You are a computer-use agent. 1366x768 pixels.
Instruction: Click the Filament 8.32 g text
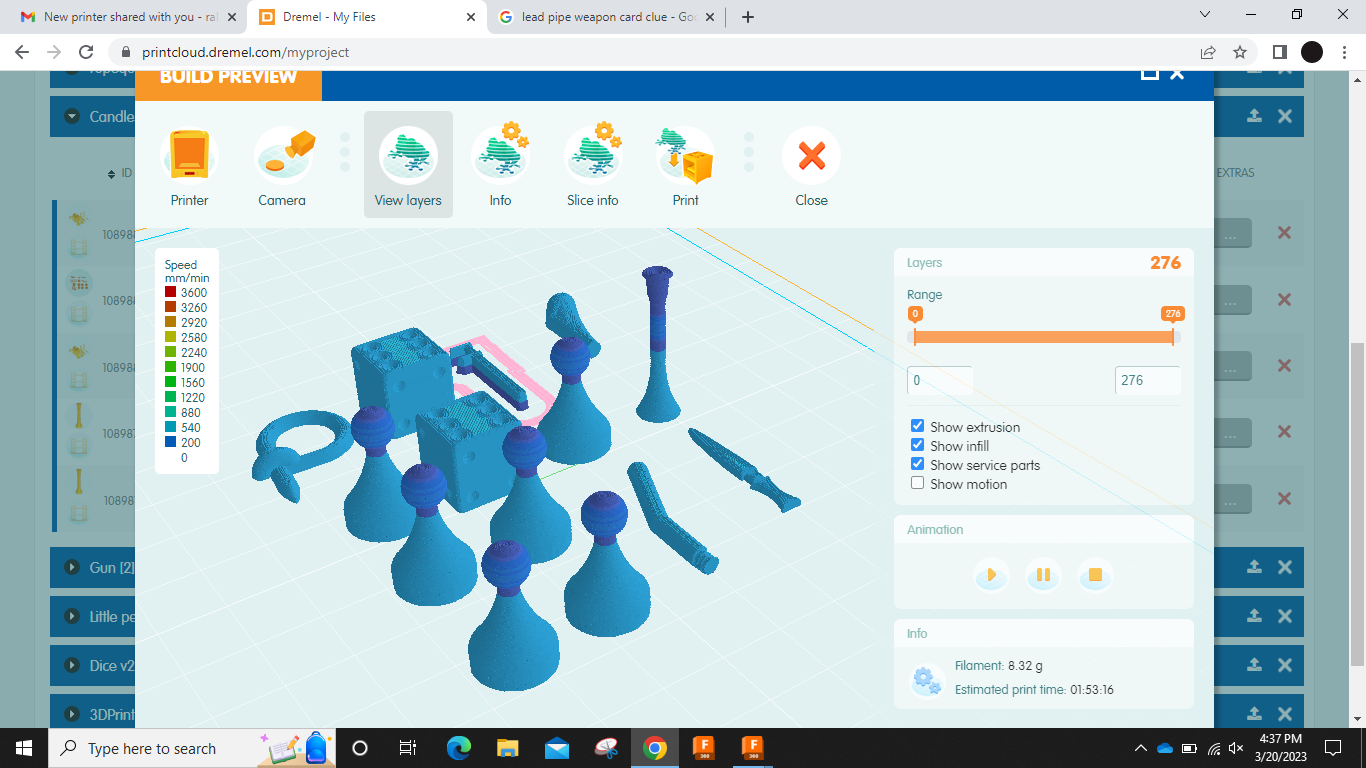click(999, 665)
